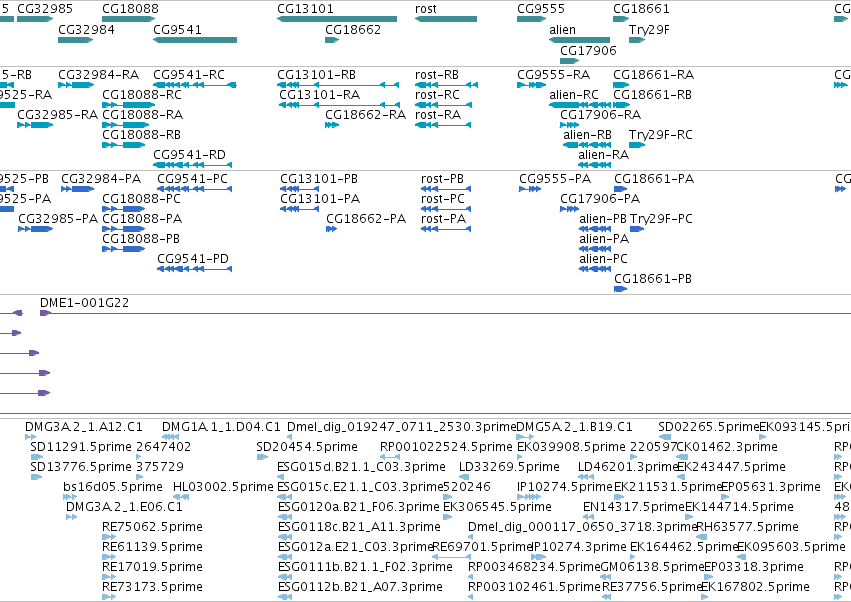Select EST SD11291.5prime
The width and height of the screenshot is (851, 602).
(x=36, y=457)
